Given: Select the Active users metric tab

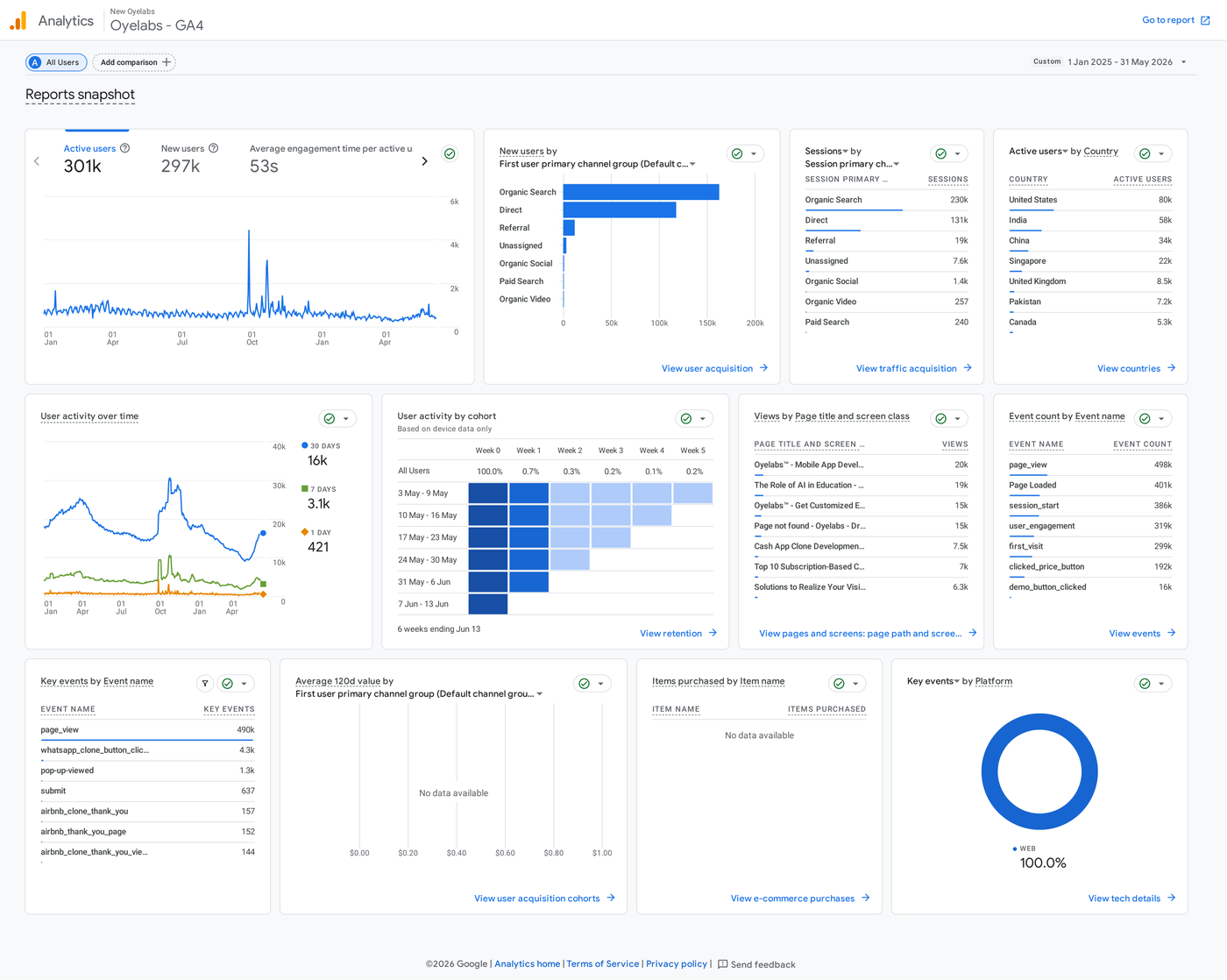Looking at the screenshot, I should coord(96,158).
